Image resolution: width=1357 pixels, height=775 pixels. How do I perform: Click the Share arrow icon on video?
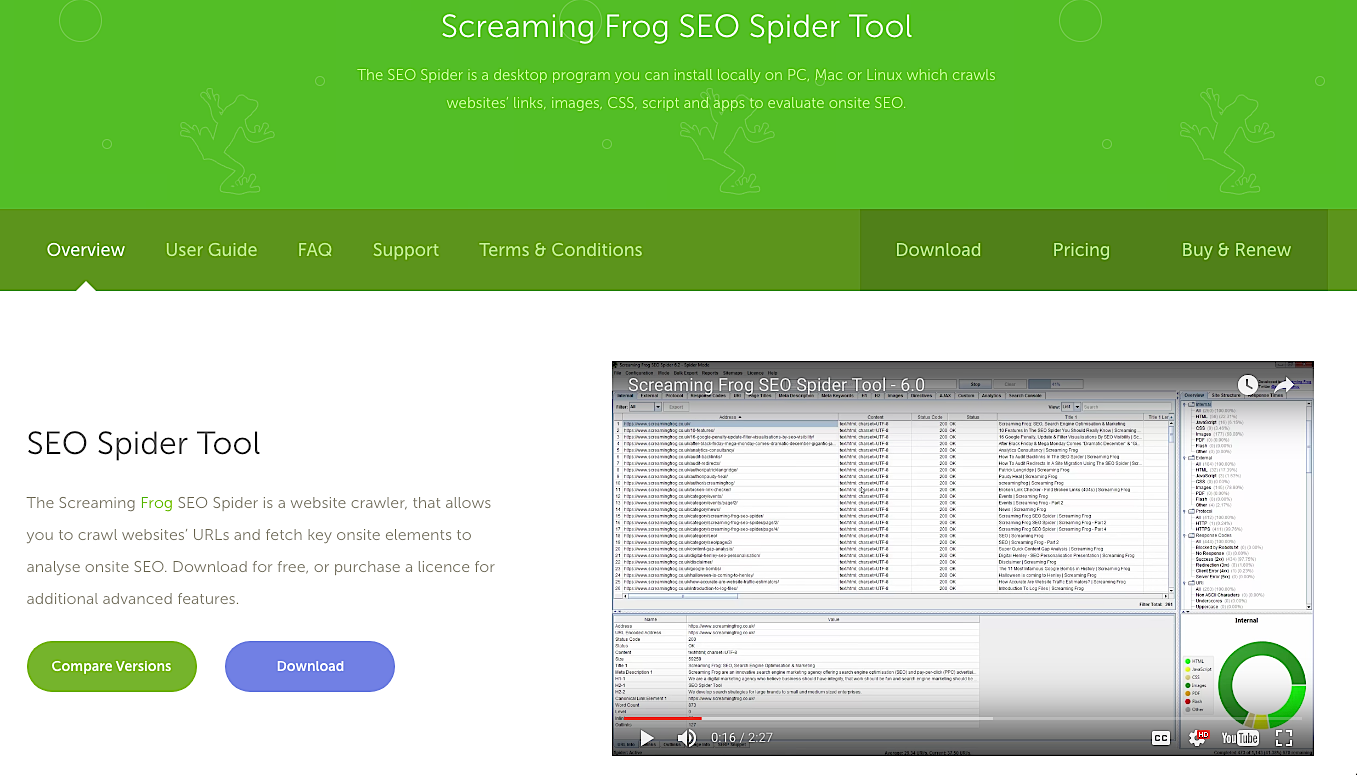(x=1285, y=384)
